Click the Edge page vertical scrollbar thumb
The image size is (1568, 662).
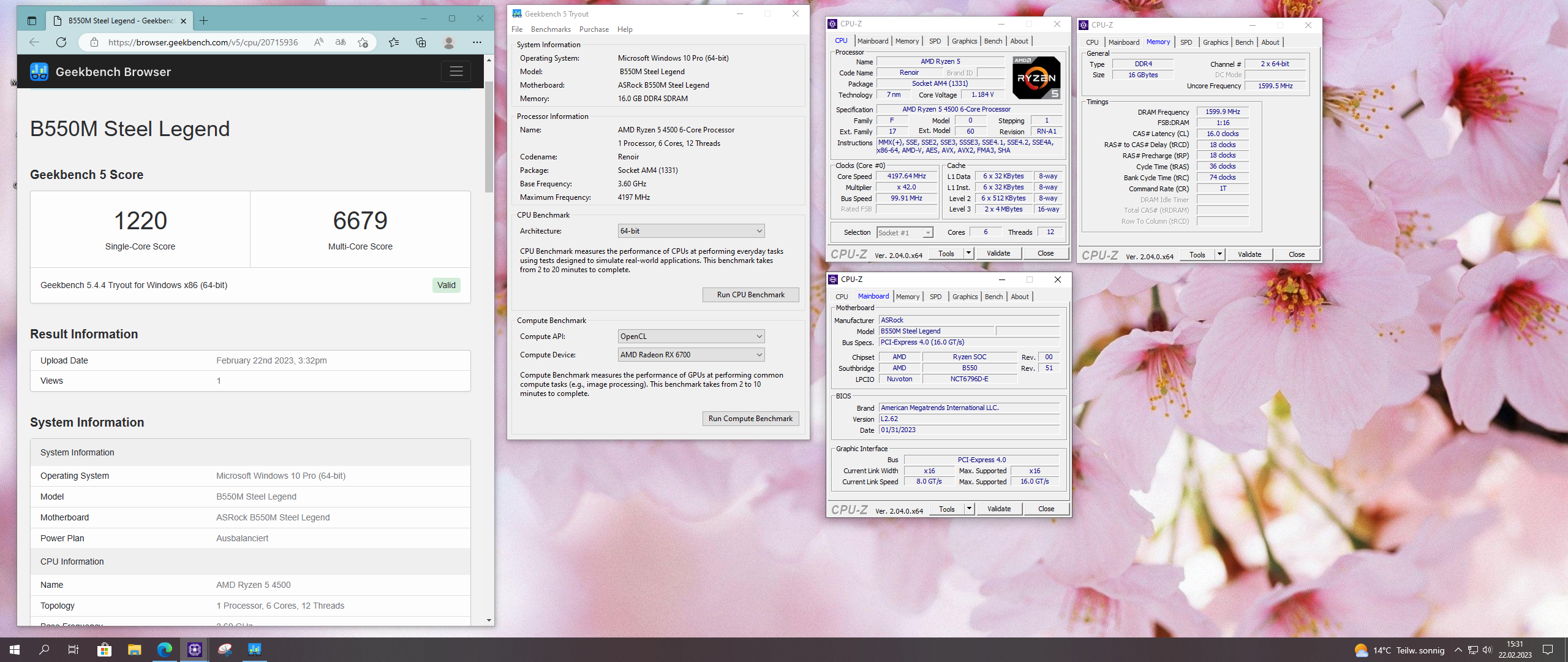click(489, 136)
